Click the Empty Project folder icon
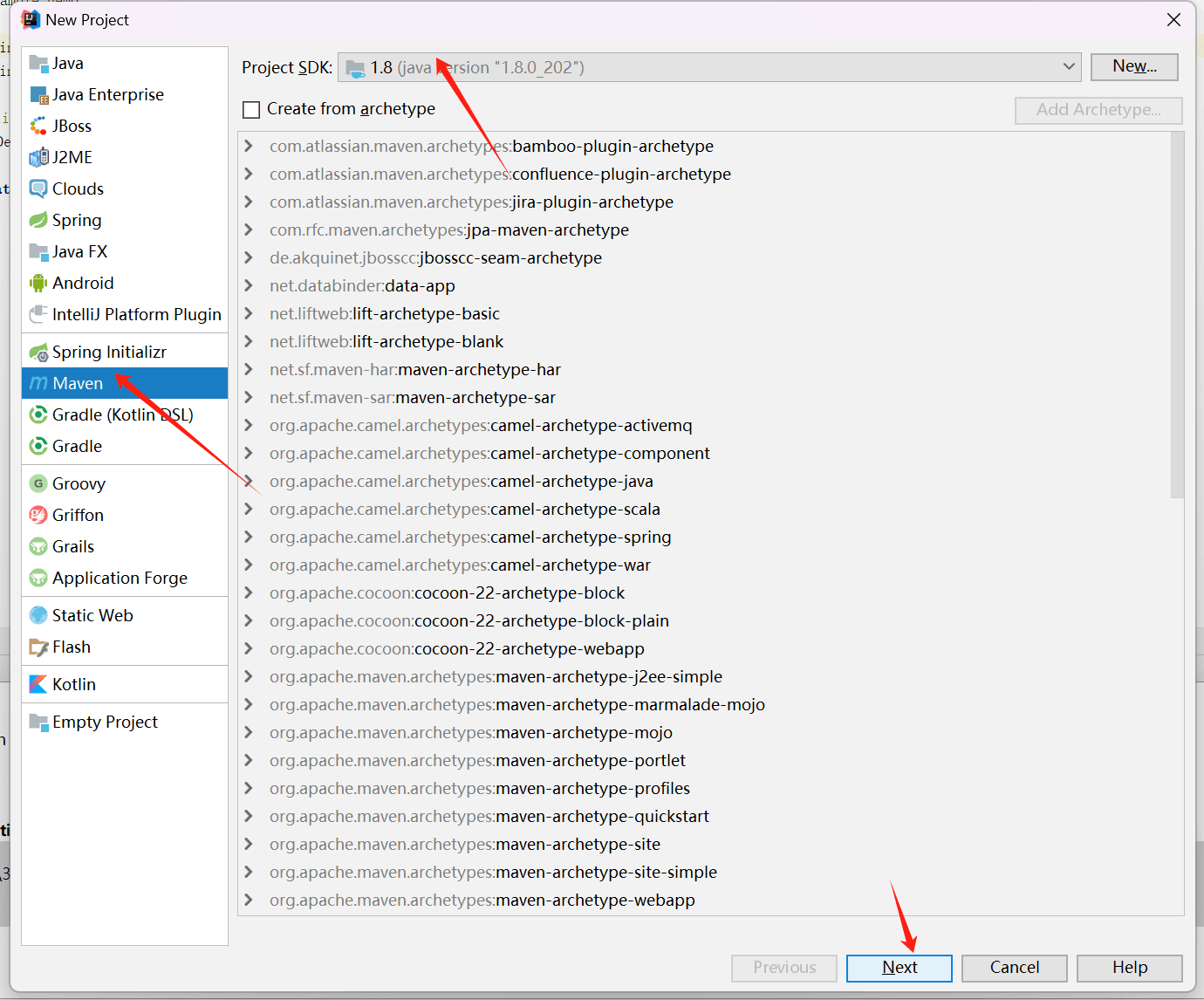1204x1000 pixels. tap(38, 722)
